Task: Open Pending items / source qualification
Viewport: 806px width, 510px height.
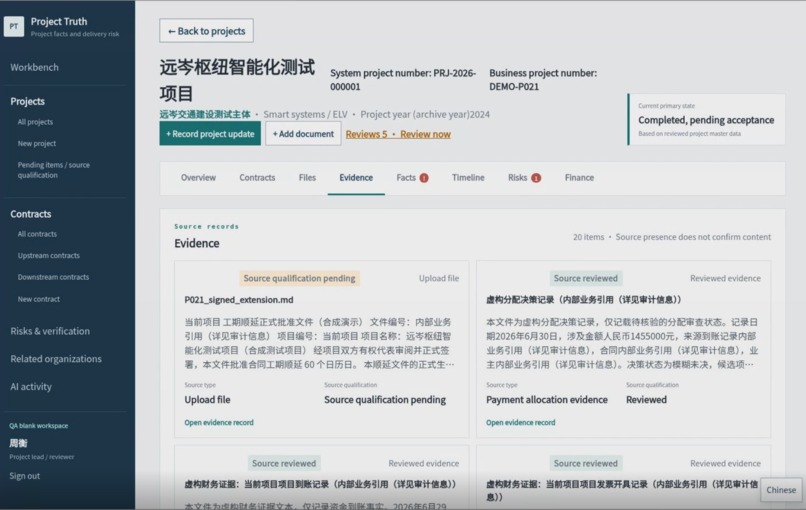Action: 53,170
